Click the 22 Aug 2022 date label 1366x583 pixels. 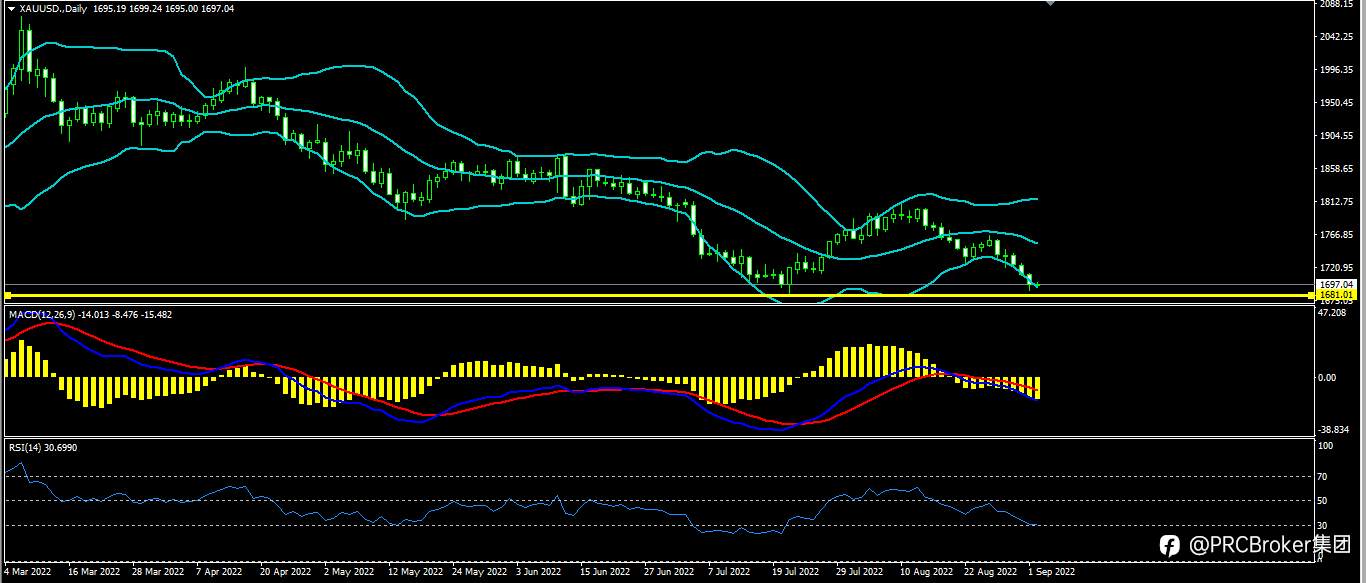tap(988, 572)
